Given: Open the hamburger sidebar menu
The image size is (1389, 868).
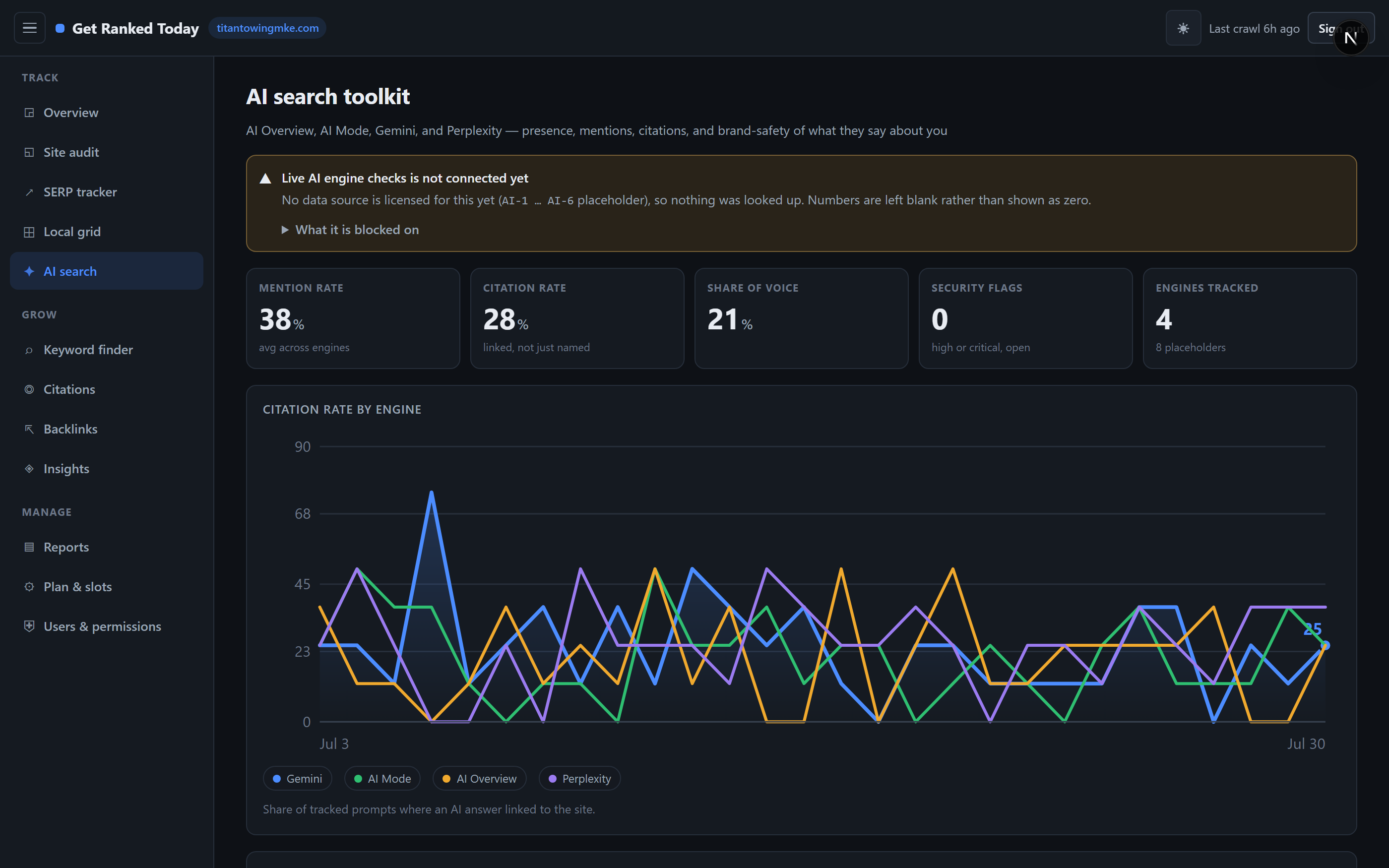Looking at the screenshot, I should [29, 28].
